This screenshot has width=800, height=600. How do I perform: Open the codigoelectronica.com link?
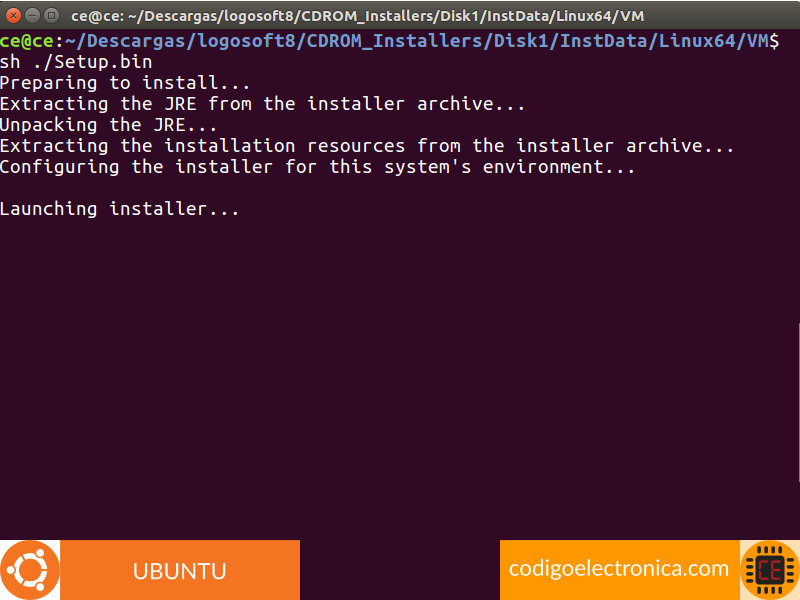(x=619, y=569)
